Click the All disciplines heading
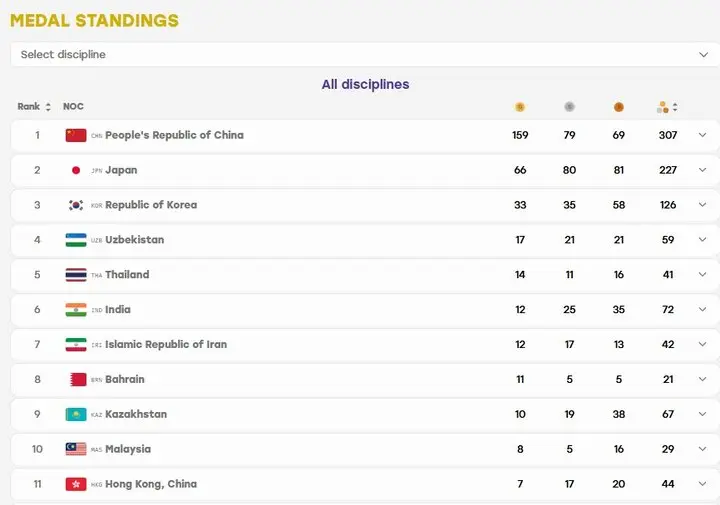720x505 pixels. (366, 84)
